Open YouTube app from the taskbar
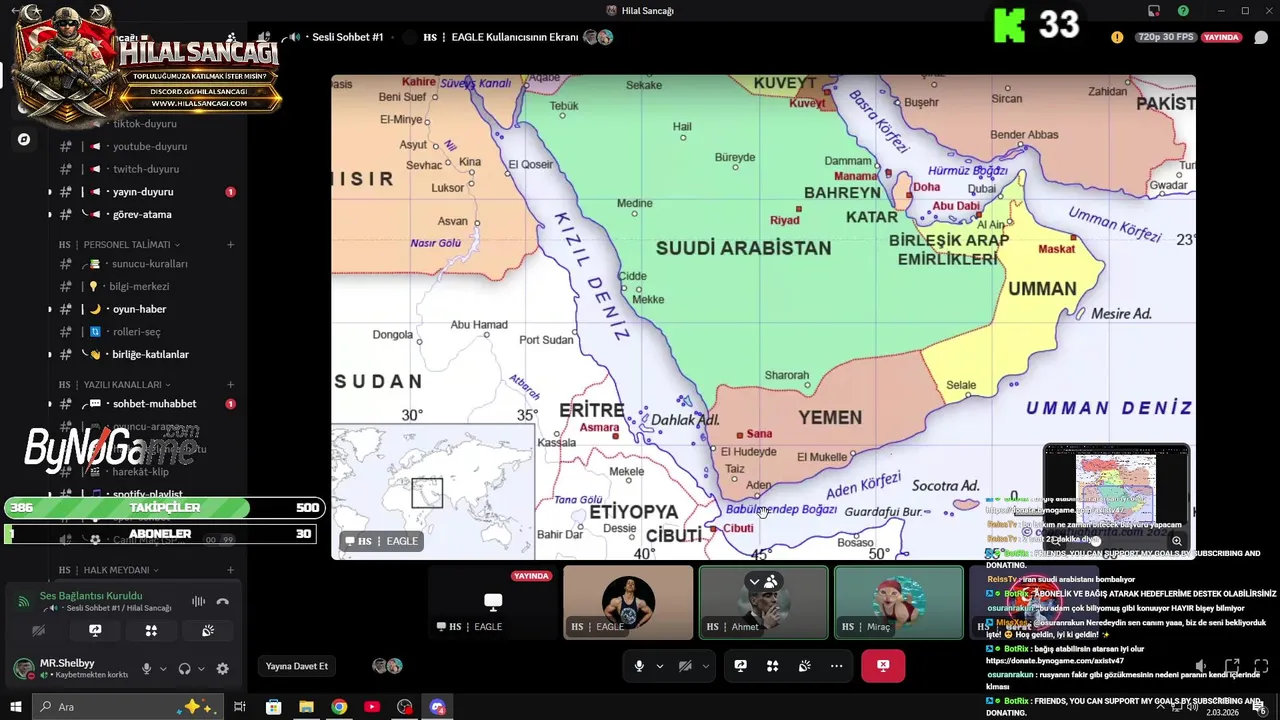Screen dimensions: 1280x720 372,707
